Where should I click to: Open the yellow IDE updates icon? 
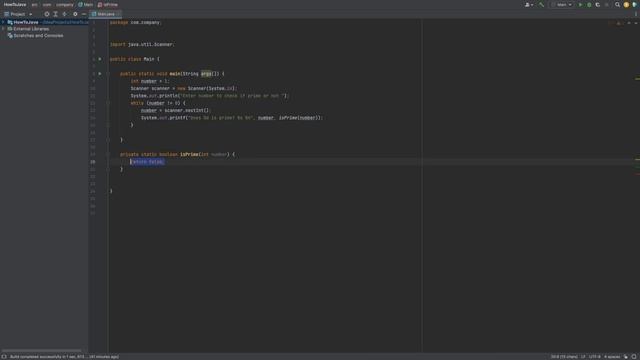pyautogui.click(x=626, y=5)
